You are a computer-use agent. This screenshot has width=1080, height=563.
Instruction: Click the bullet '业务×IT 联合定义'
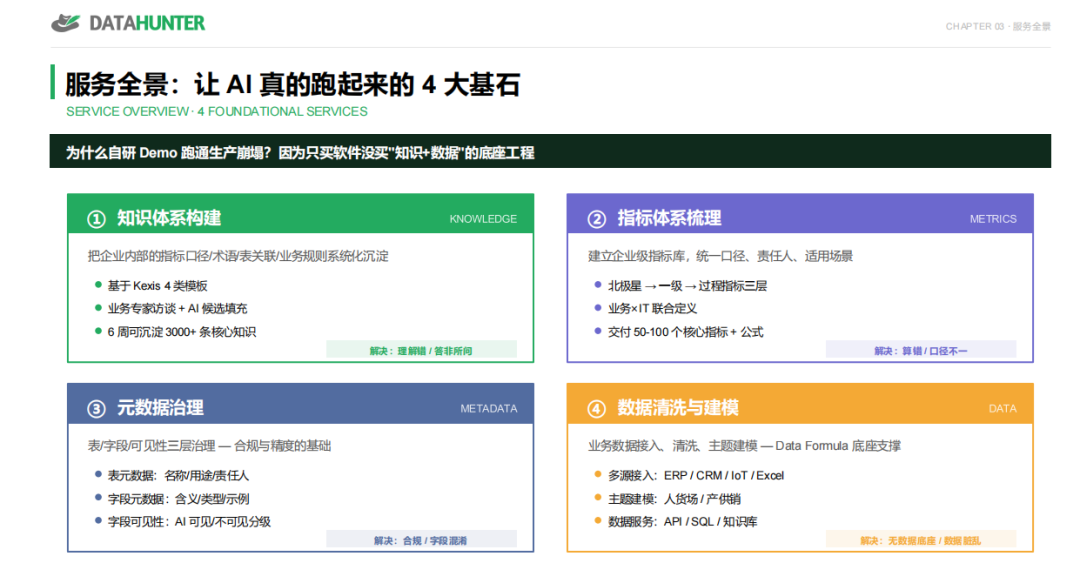pos(652,309)
